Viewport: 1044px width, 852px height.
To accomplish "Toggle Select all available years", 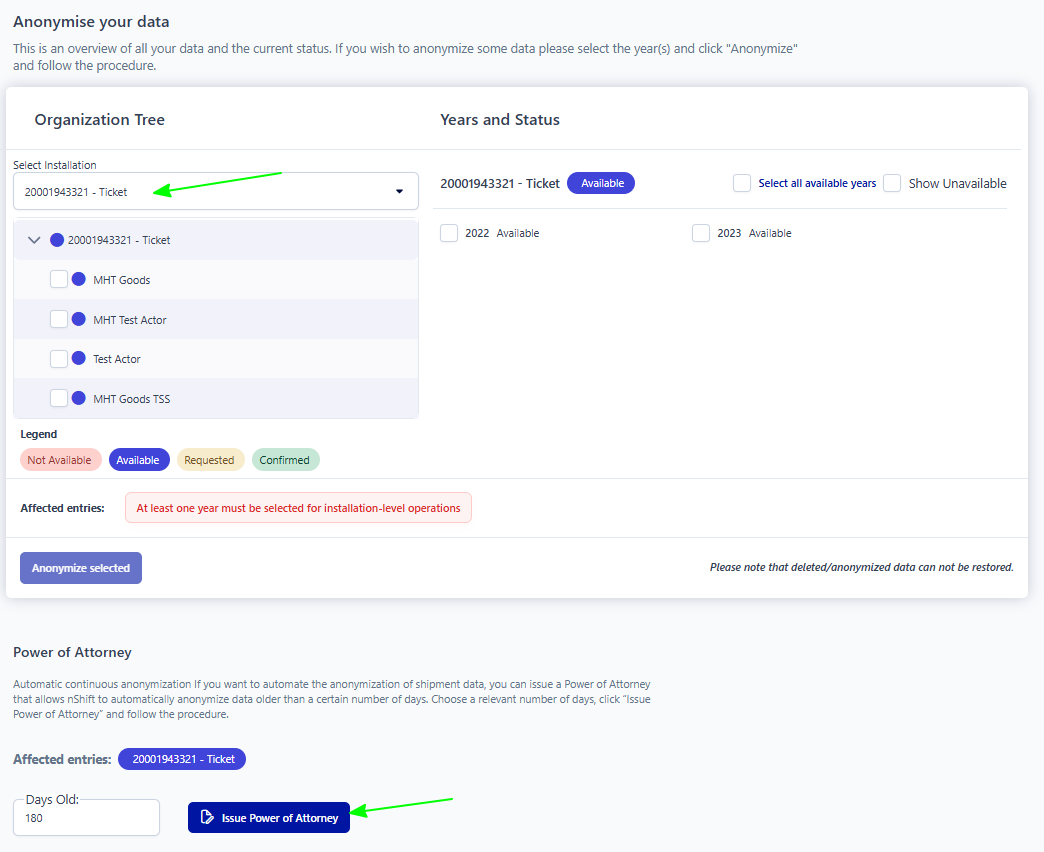I will (x=742, y=183).
